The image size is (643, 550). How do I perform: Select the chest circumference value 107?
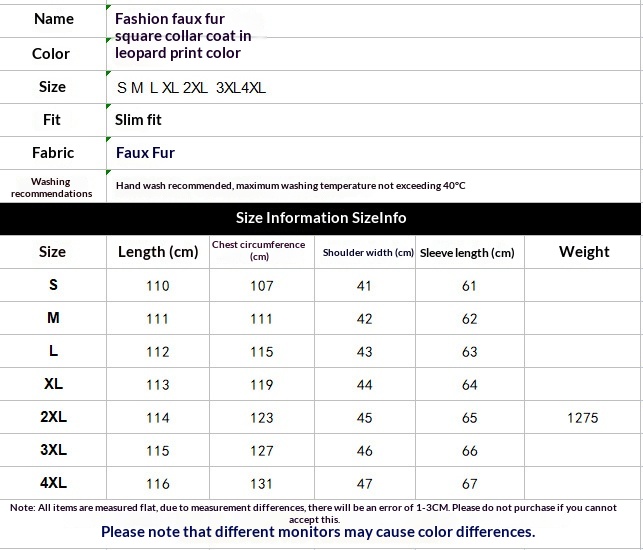pyautogui.click(x=262, y=286)
